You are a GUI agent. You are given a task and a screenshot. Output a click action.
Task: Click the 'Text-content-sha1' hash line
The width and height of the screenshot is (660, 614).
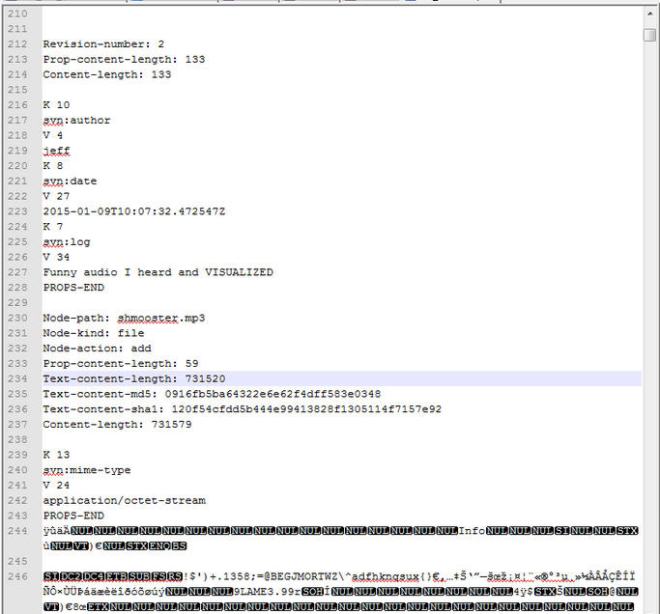click(x=242, y=409)
